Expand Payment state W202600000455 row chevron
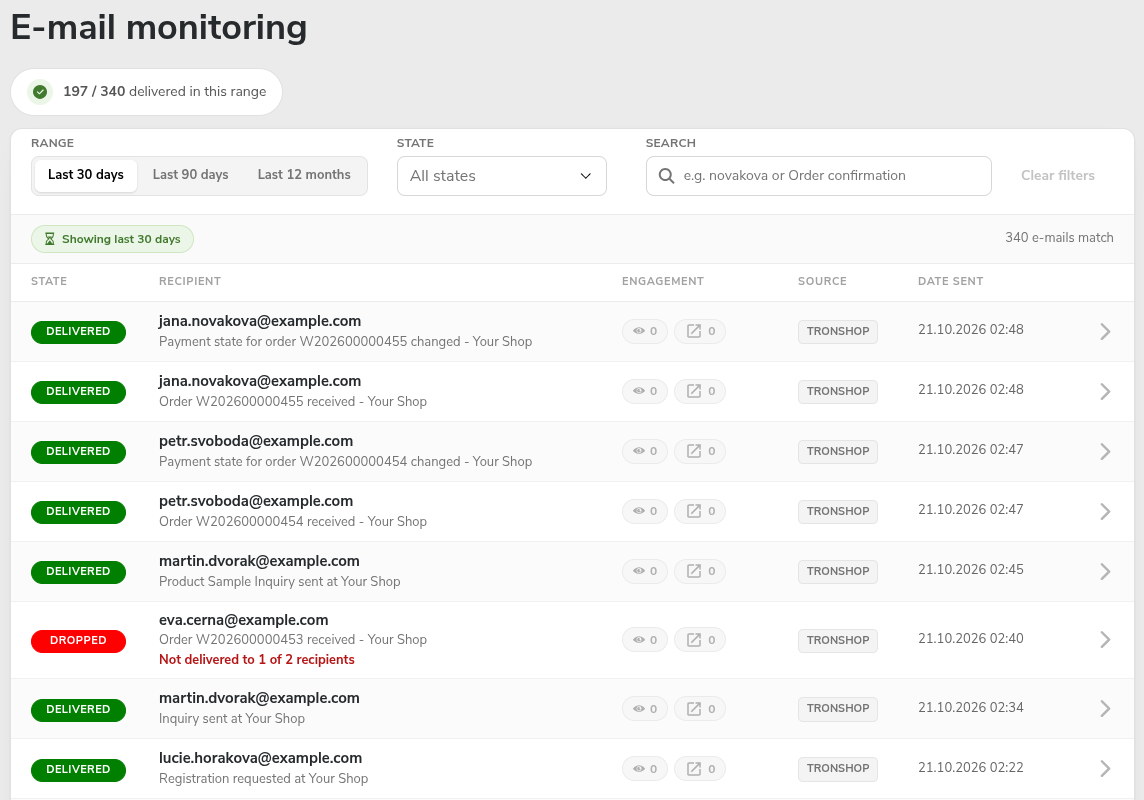Viewport: 1144px width, 800px height. click(1105, 332)
